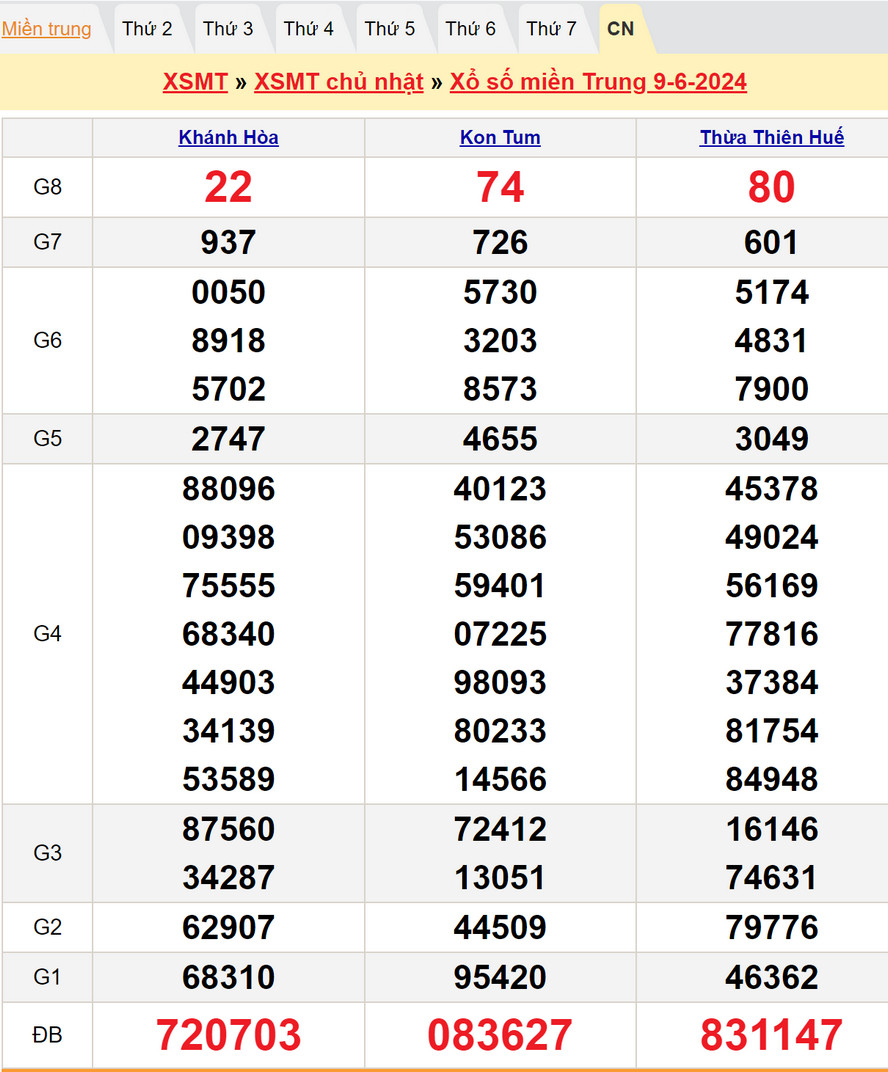Select the G8 number 22
The height and width of the screenshot is (1072, 888).
point(228,187)
